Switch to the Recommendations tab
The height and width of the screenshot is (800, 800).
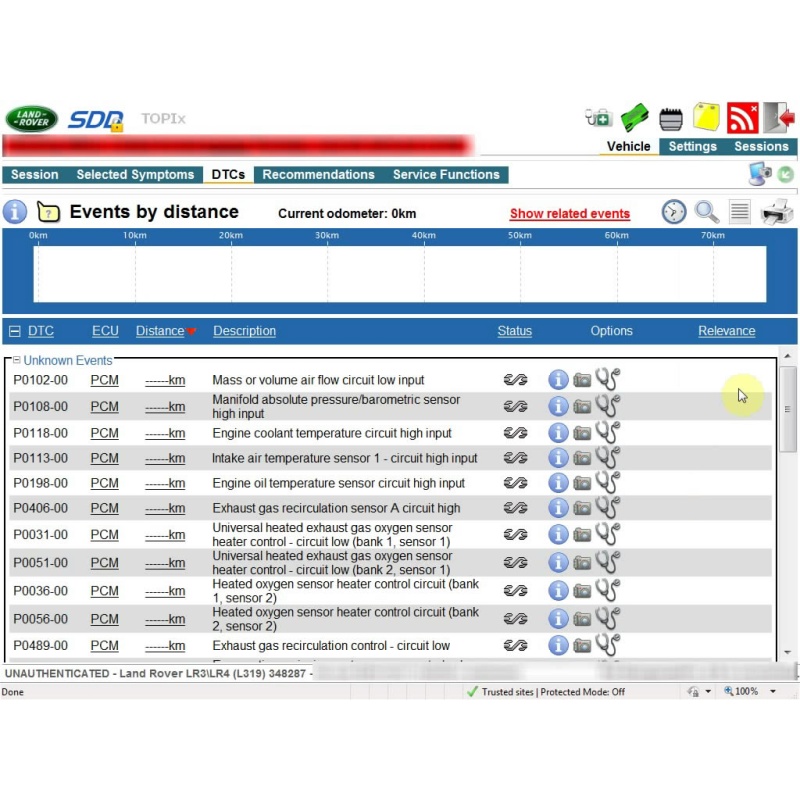318,174
